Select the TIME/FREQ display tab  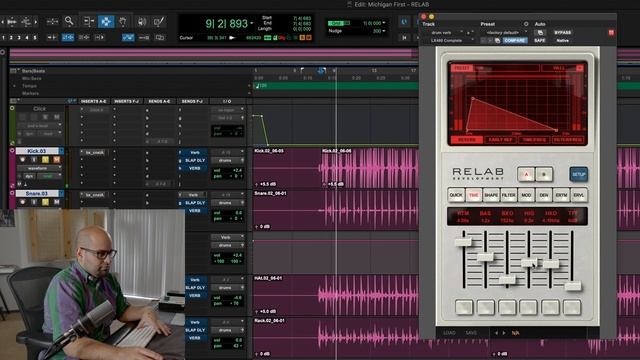click(x=534, y=140)
